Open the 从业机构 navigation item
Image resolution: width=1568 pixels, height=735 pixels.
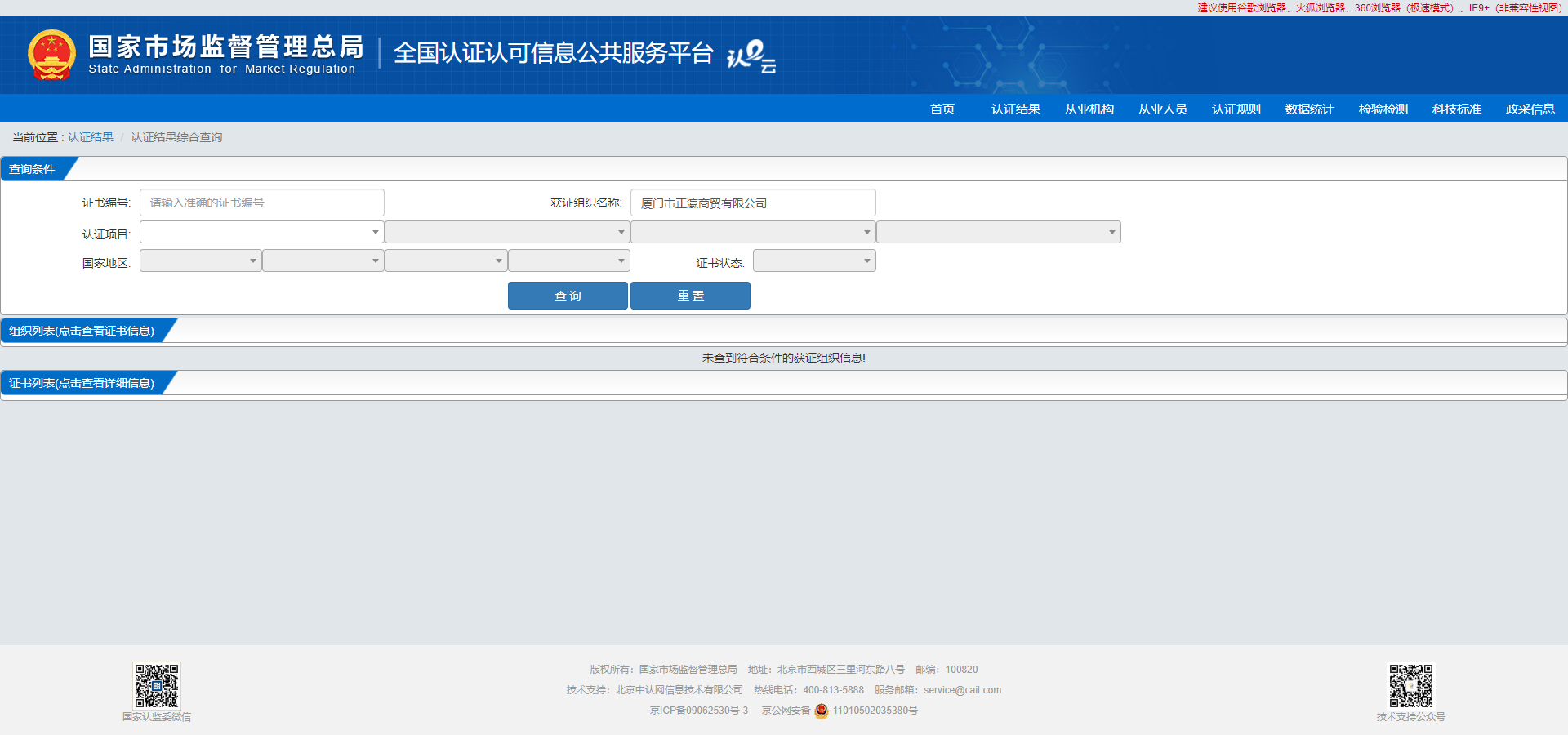[1089, 109]
